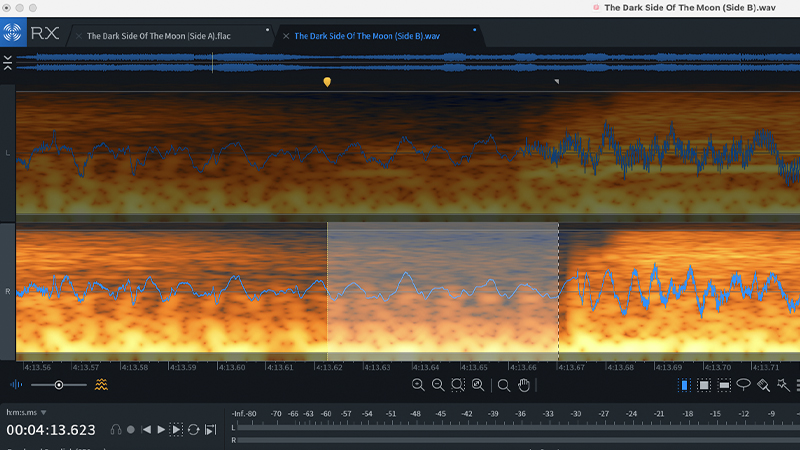Screen dimensions: 800x450
Task: Toggle loop playback
Action: point(193,430)
